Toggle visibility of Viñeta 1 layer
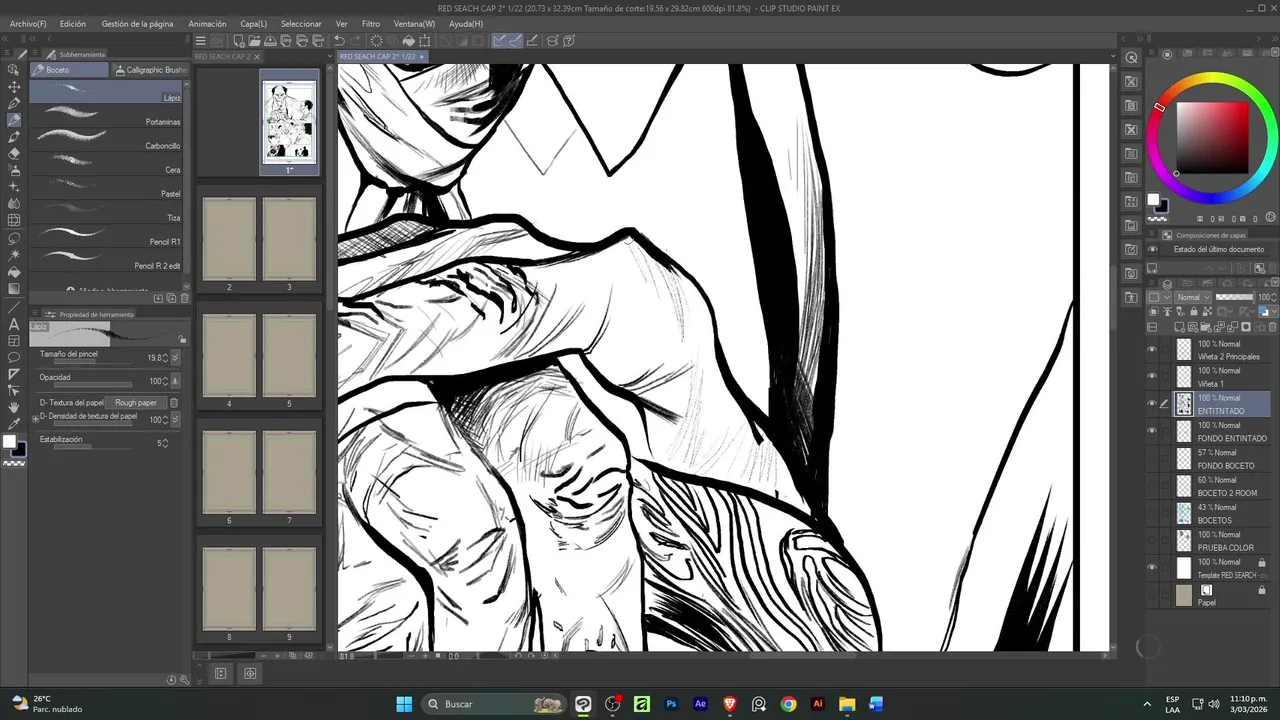This screenshot has width=1280, height=720. click(1152, 377)
